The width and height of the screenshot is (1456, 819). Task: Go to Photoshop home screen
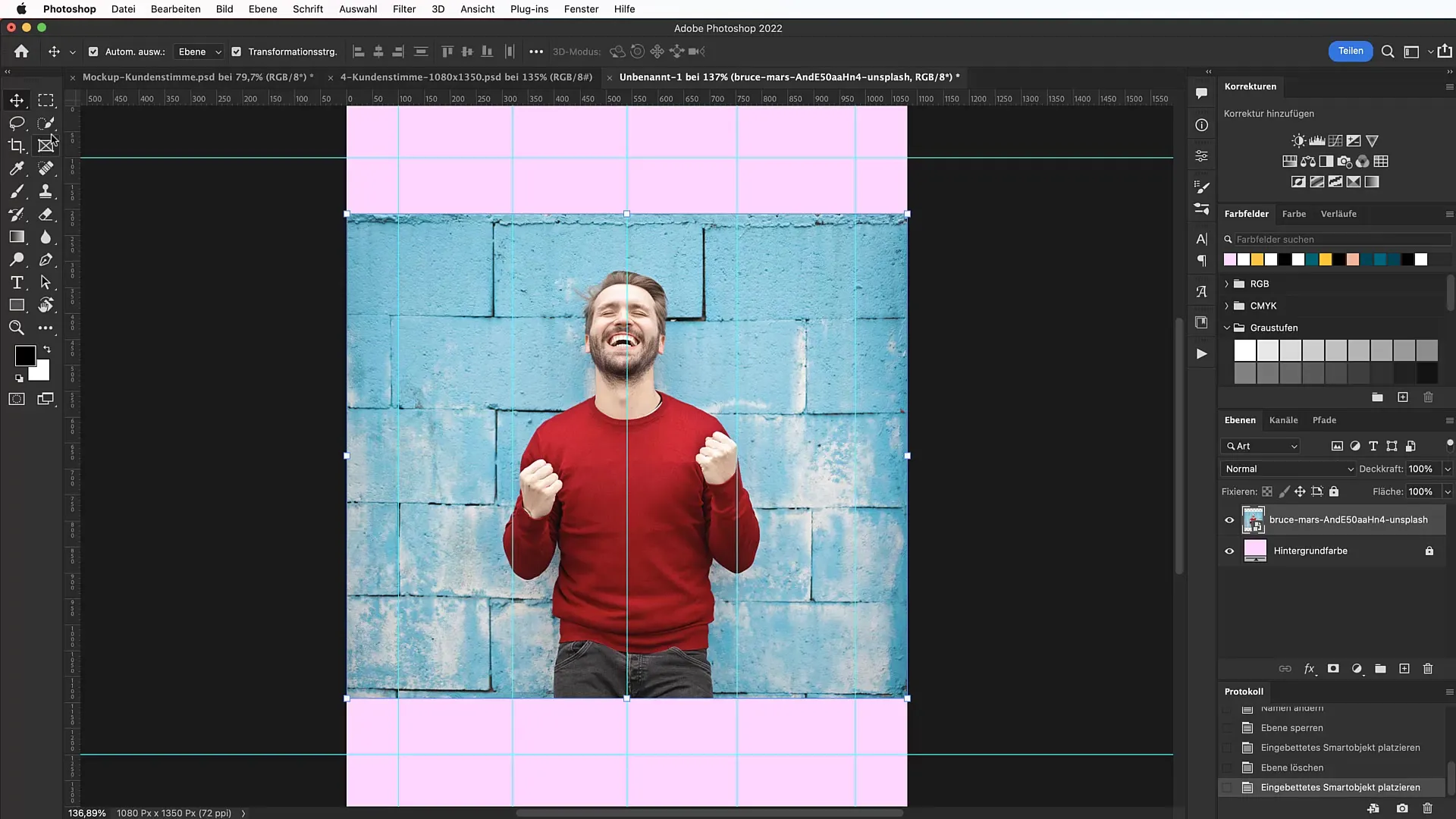coord(21,52)
